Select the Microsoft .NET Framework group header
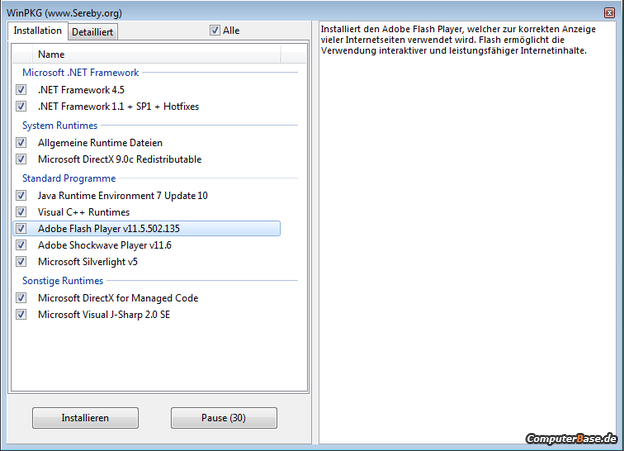The height and width of the screenshot is (451, 624). [80, 72]
